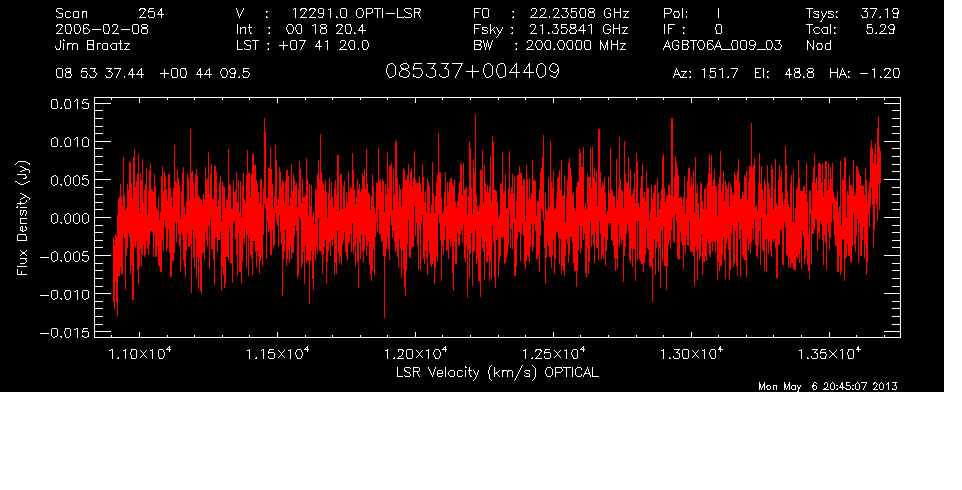Select LST value +07 41 20.0
Screen dimensions: 962x490
click(x=324, y=46)
